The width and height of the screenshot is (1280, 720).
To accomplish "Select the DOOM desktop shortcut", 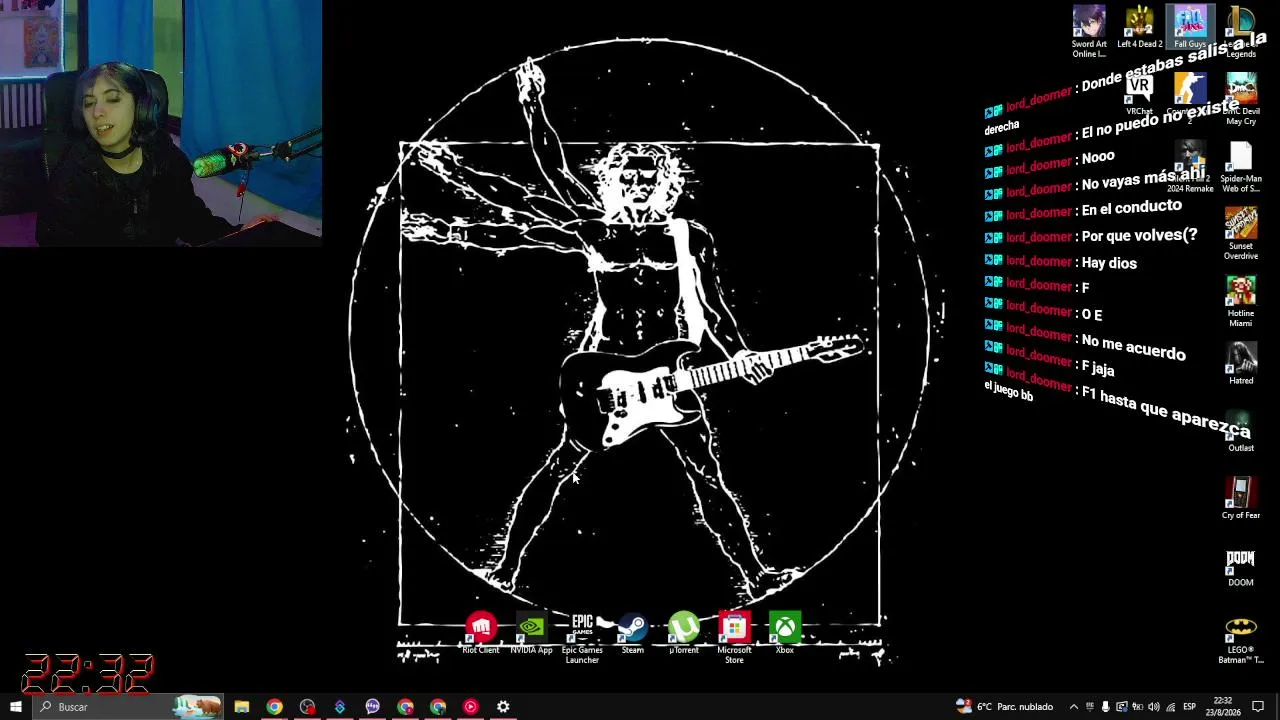I will (x=1241, y=566).
